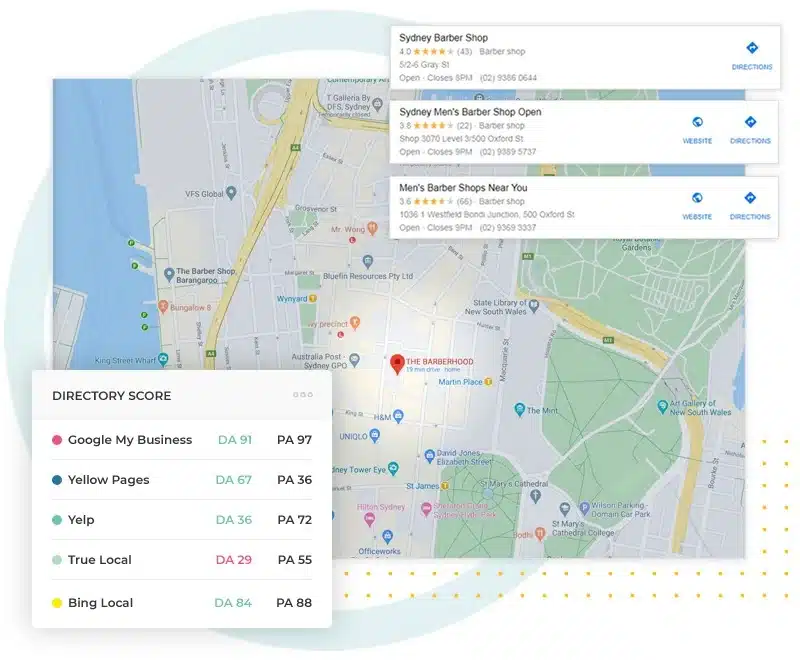Click Directions icon for Sydney Men's Barber Shop Open
This screenshot has height=660, width=800.
click(x=750, y=122)
